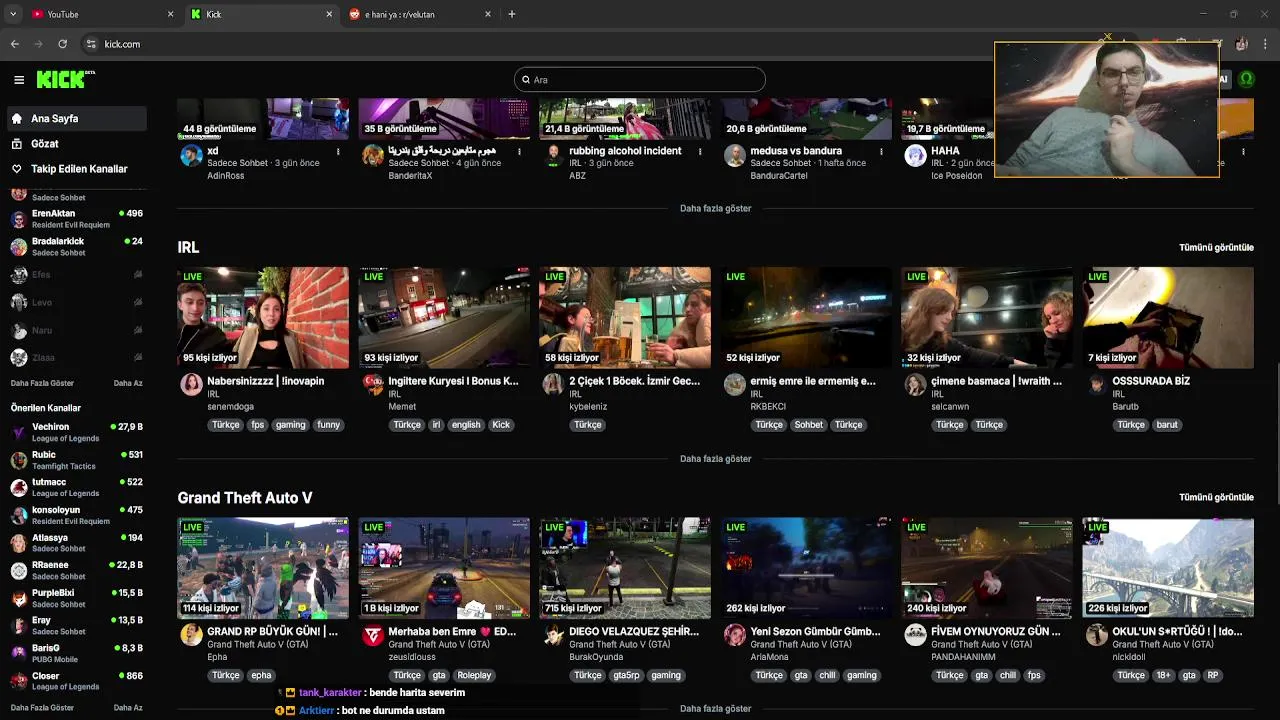Open BurakOyunda channel avatar
The width and height of the screenshot is (1280, 720).
pyautogui.click(x=553, y=635)
